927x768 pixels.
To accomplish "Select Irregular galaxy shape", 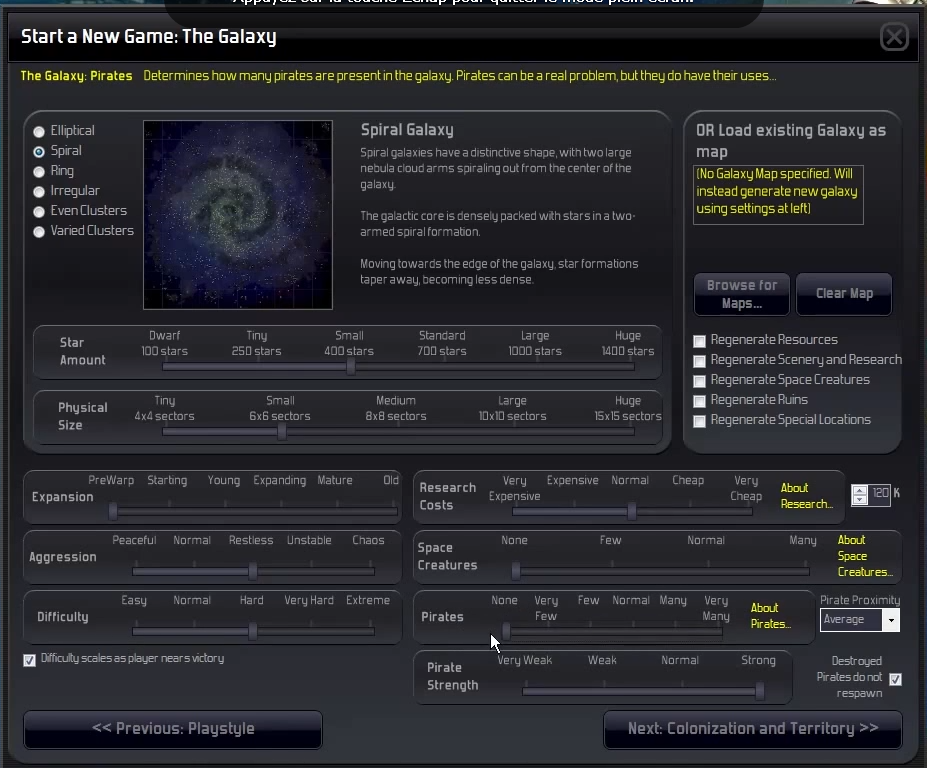I will coord(39,191).
